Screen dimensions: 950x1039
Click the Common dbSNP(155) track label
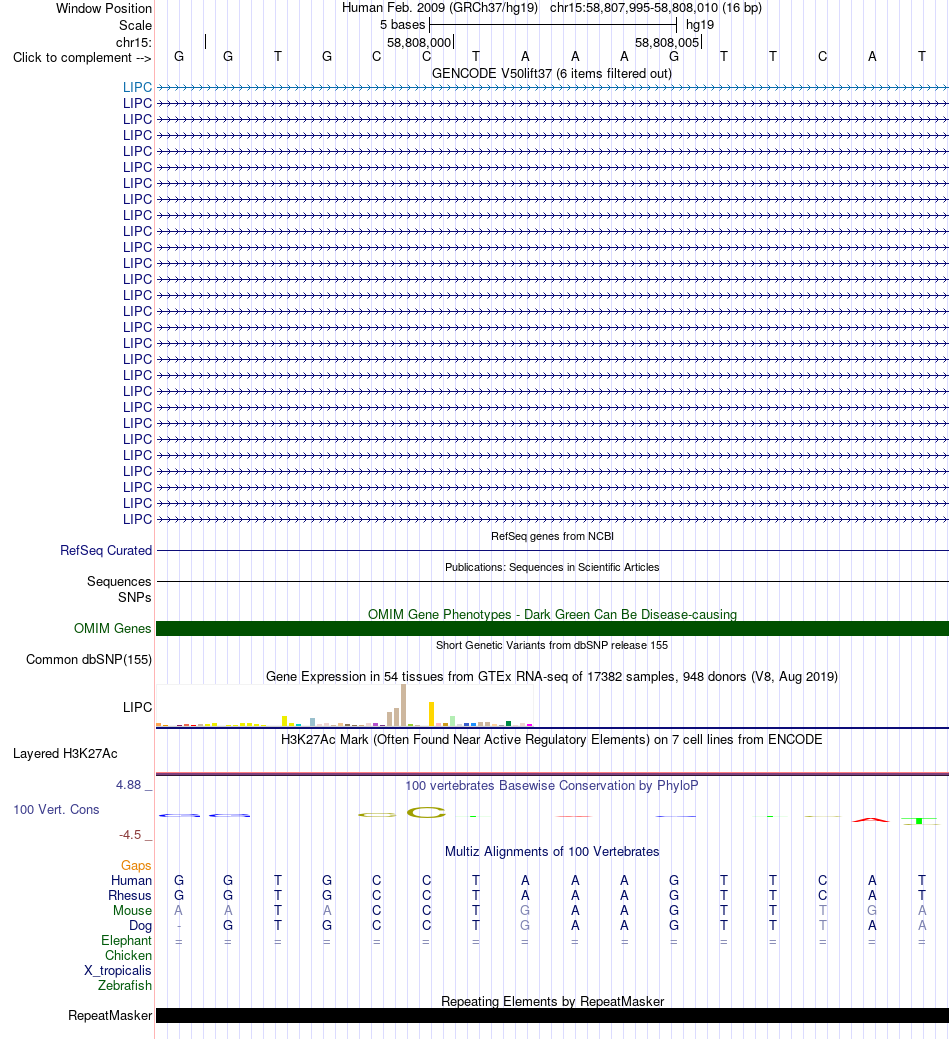tap(89, 659)
